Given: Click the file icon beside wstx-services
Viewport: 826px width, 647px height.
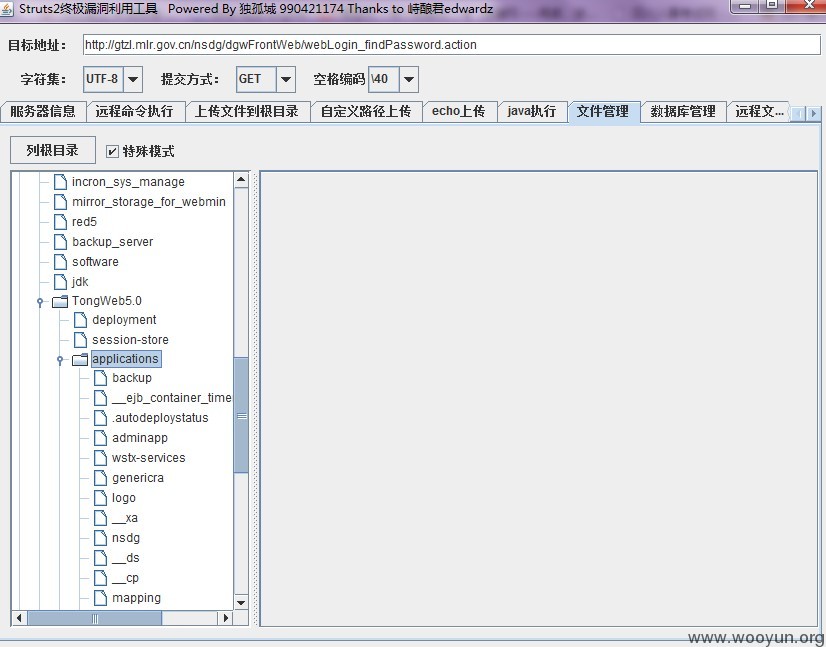Looking at the screenshot, I should pyautogui.click(x=101, y=458).
